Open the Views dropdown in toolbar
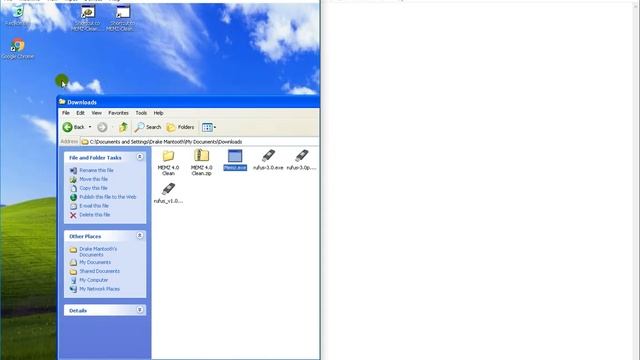The height and width of the screenshot is (360, 640). point(209,127)
